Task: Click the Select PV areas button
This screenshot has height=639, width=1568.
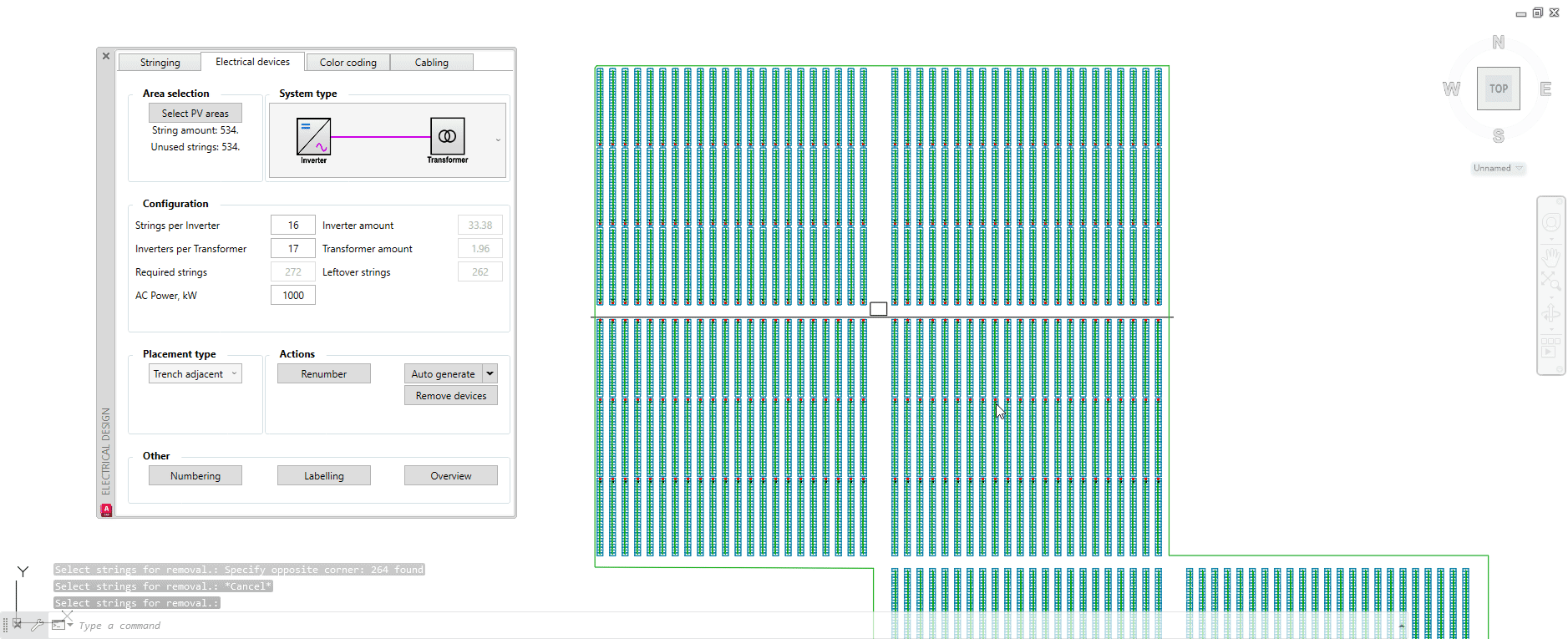Action: pyautogui.click(x=195, y=113)
